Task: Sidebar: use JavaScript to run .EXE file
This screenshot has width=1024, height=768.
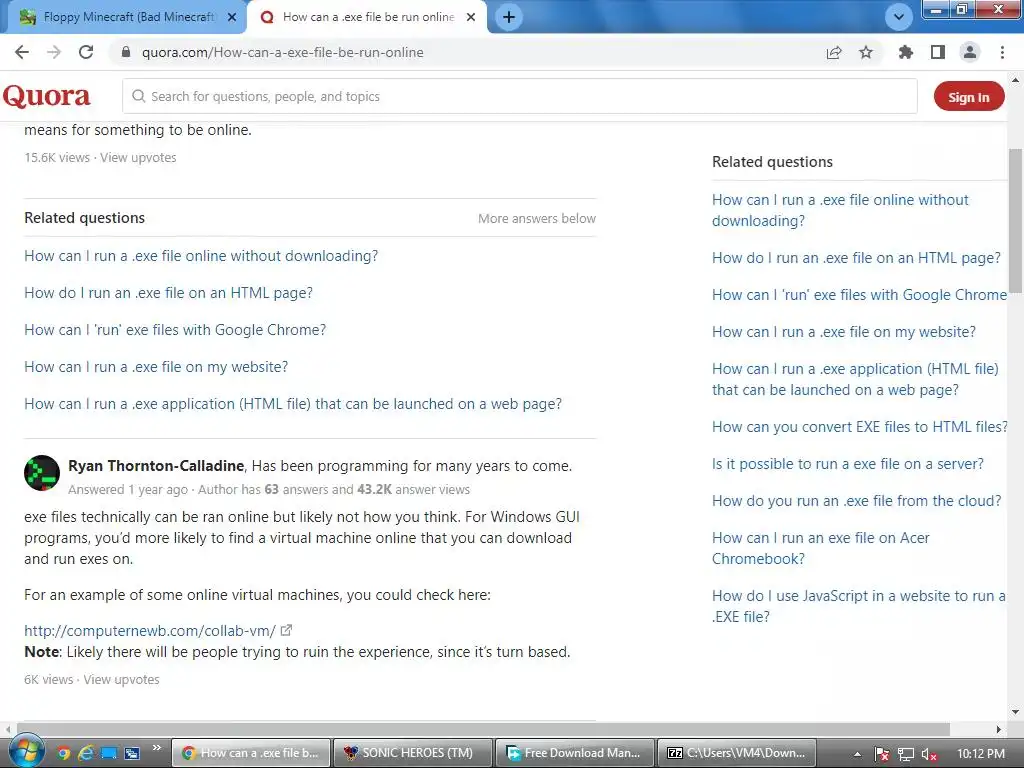Action: tap(859, 606)
